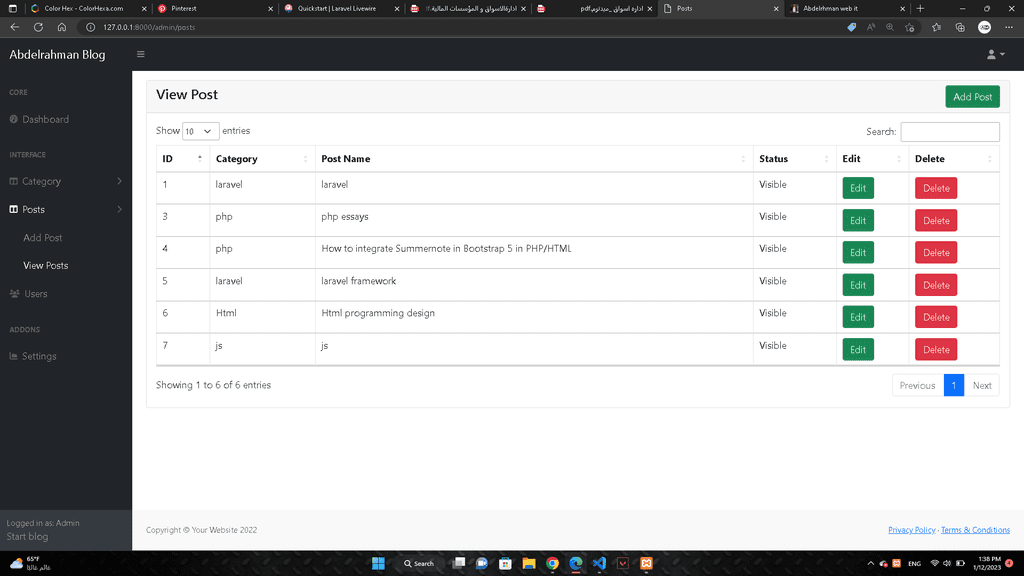Edit the php essays post

(857, 221)
